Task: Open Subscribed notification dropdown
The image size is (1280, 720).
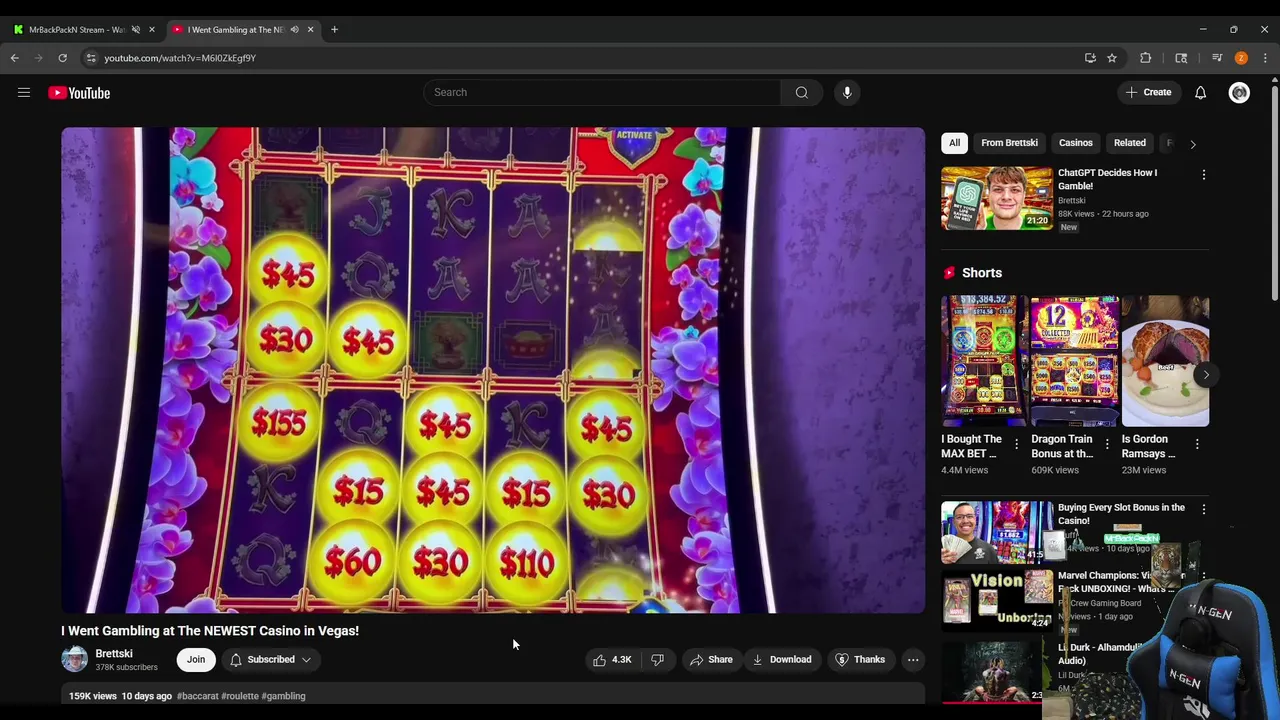Action: [270, 660]
